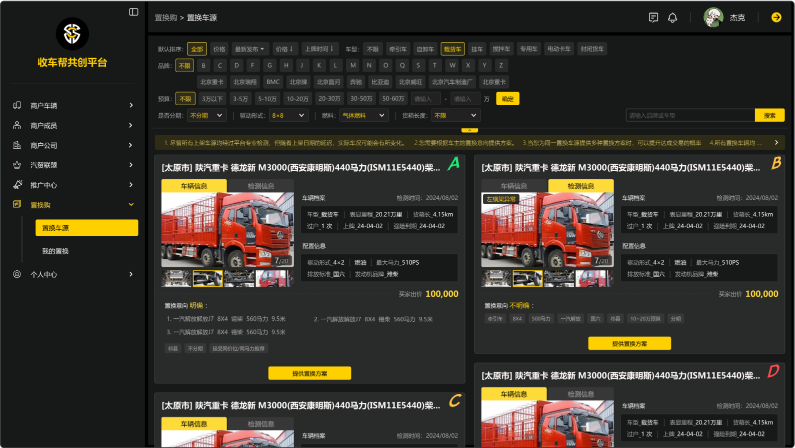Click 提供置换方案 on card B

tap(629, 344)
